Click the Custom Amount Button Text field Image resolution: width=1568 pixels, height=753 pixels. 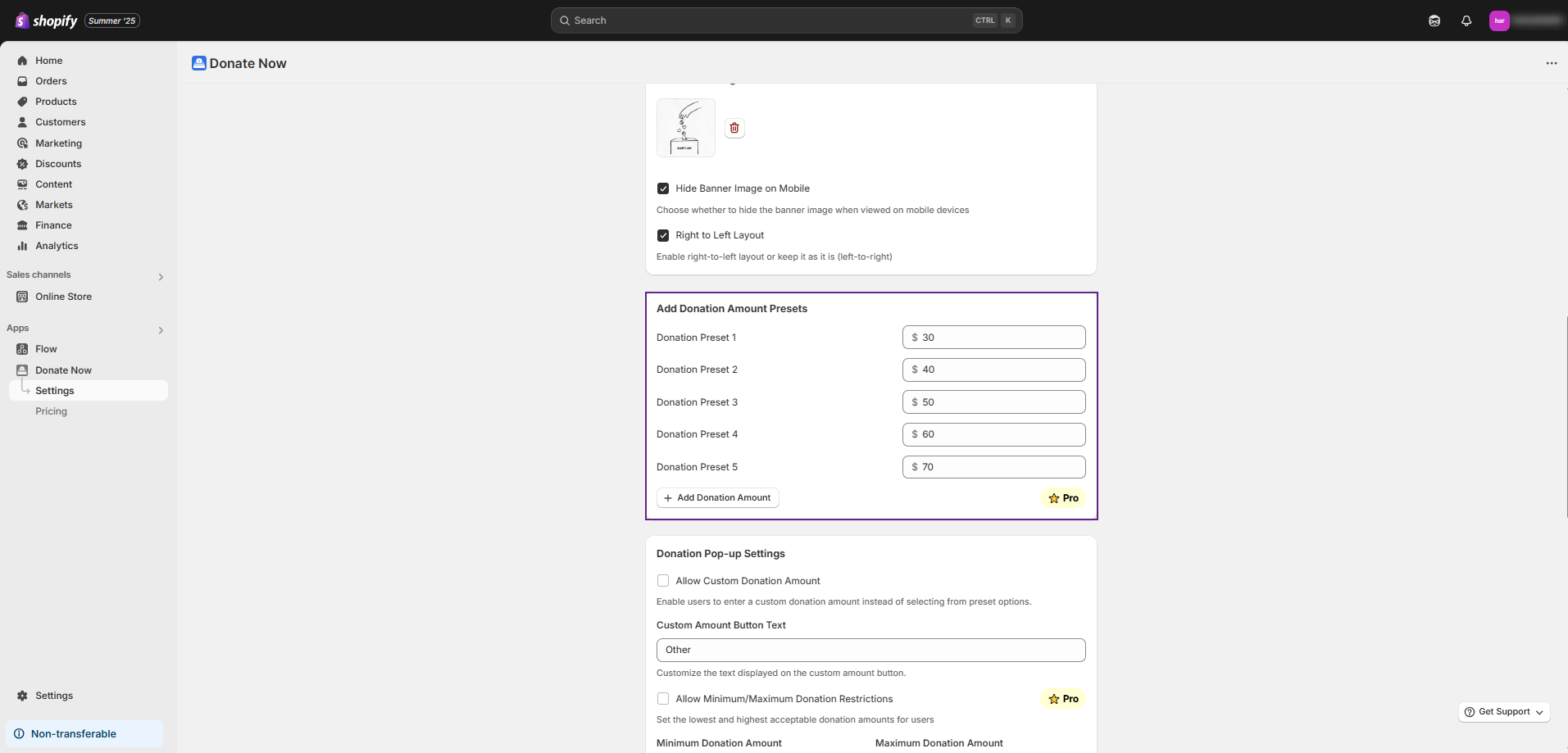click(x=871, y=650)
